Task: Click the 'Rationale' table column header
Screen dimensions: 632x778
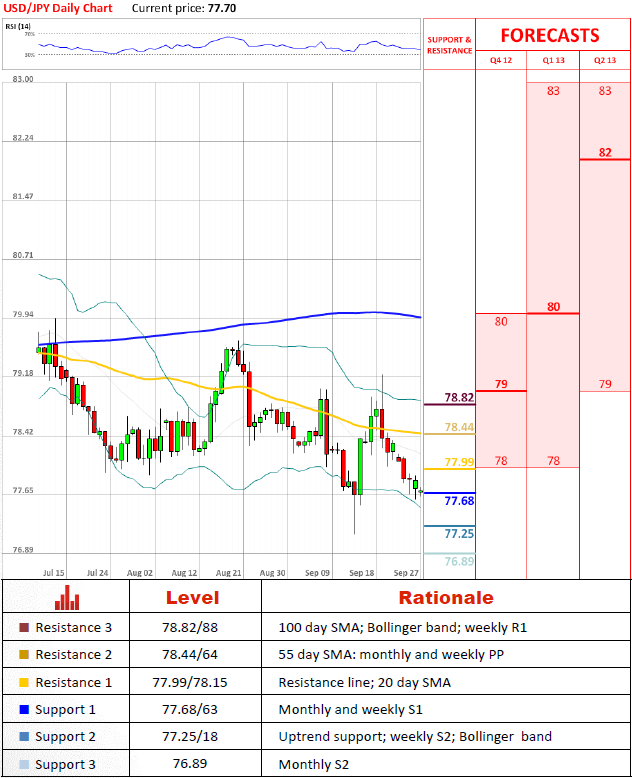Action: coord(446,597)
